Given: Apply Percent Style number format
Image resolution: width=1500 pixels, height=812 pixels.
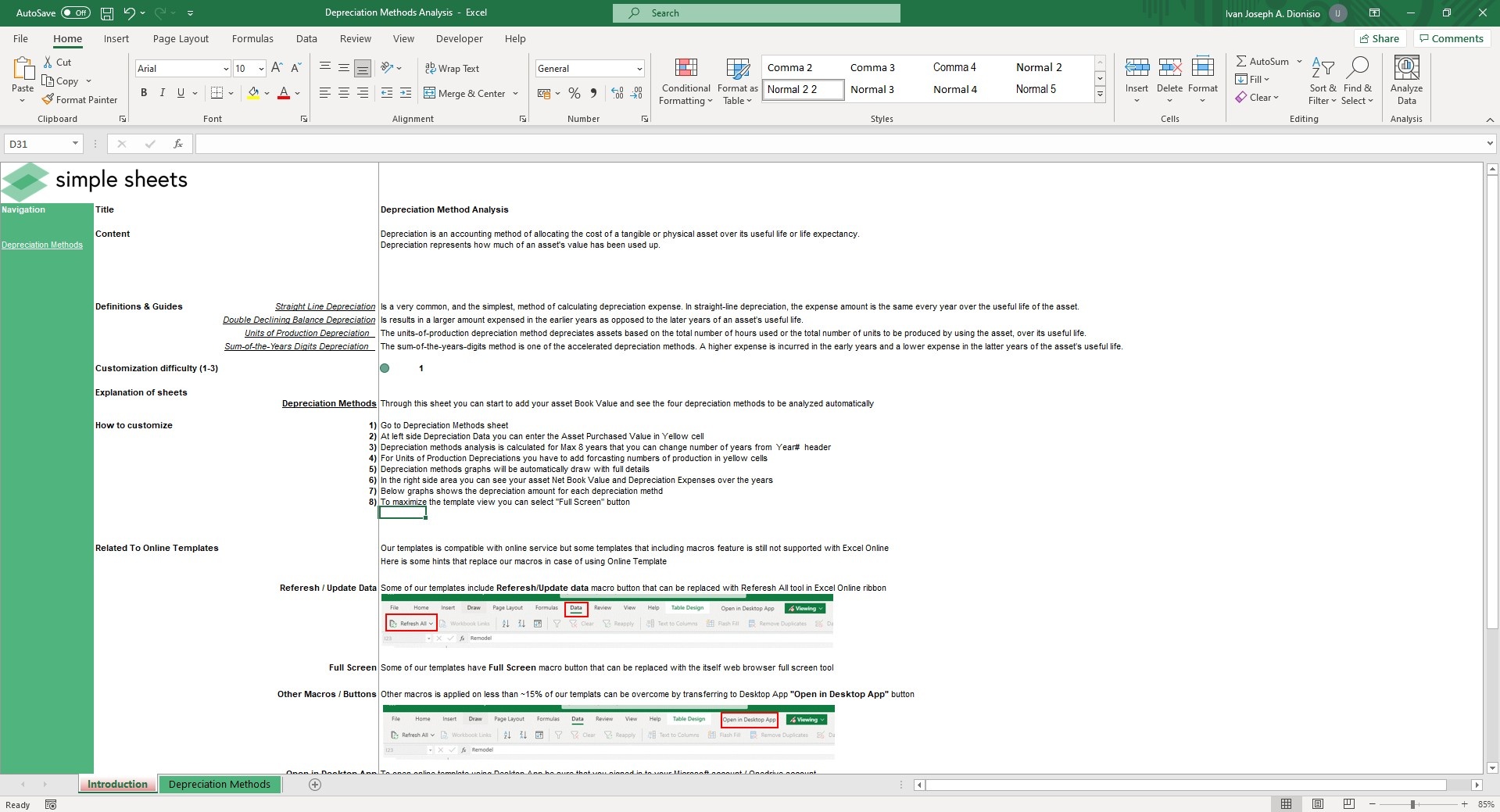Looking at the screenshot, I should (x=575, y=94).
